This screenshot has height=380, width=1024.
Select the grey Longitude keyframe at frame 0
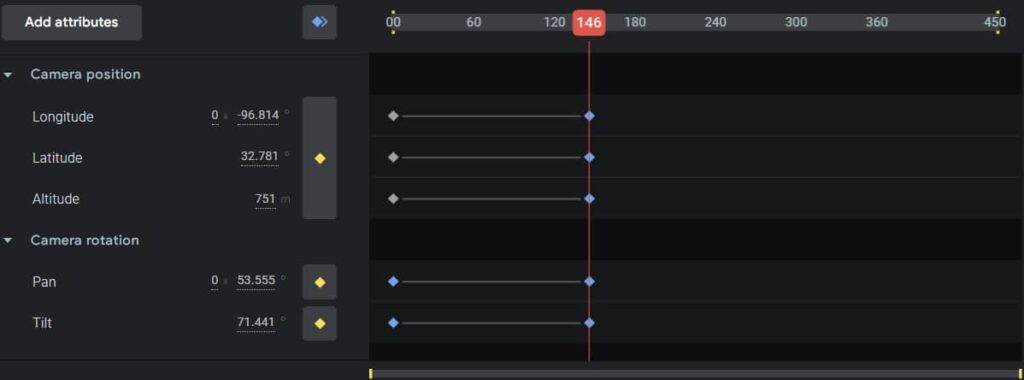point(392,116)
